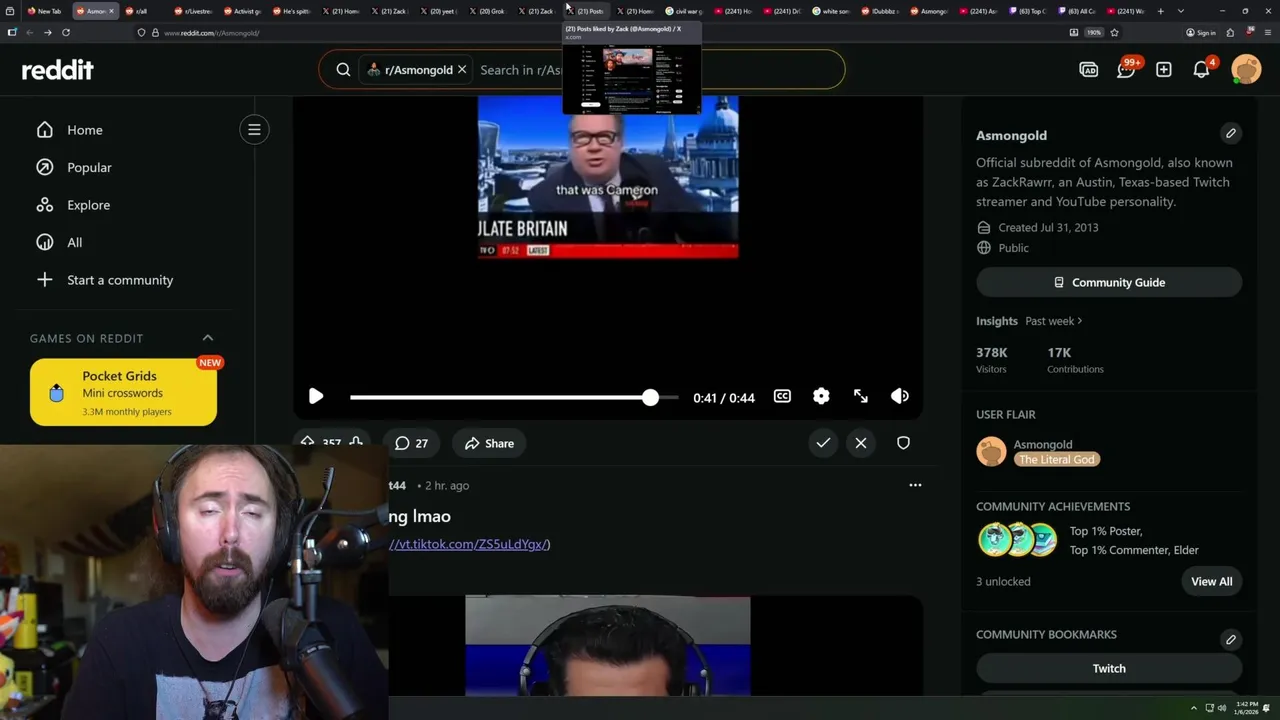1280x720 pixels.
Task: Approve the post with checkmark icon
Action: [x=823, y=443]
